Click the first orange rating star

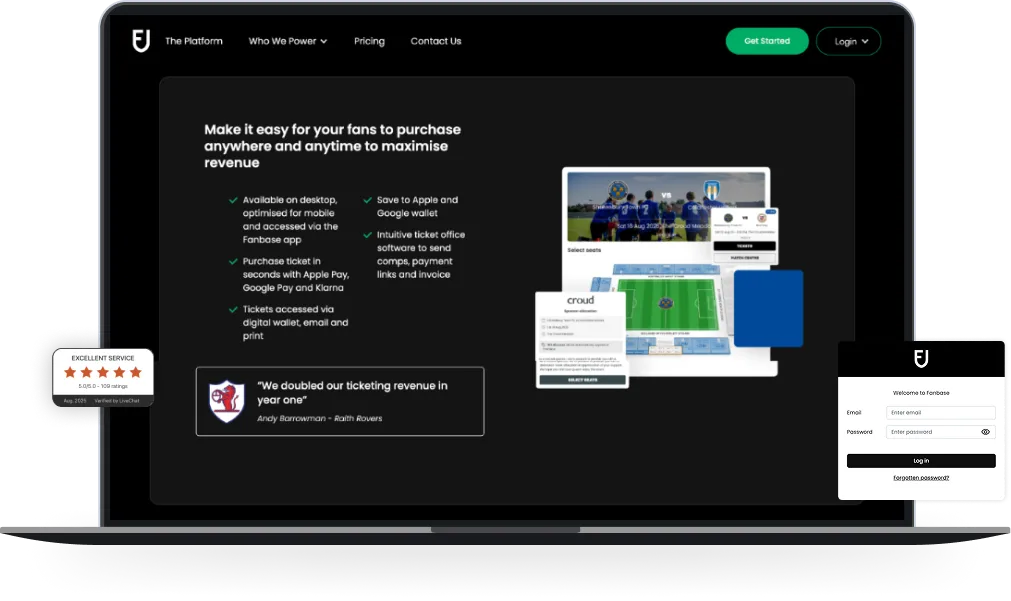(x=70, y=373)
